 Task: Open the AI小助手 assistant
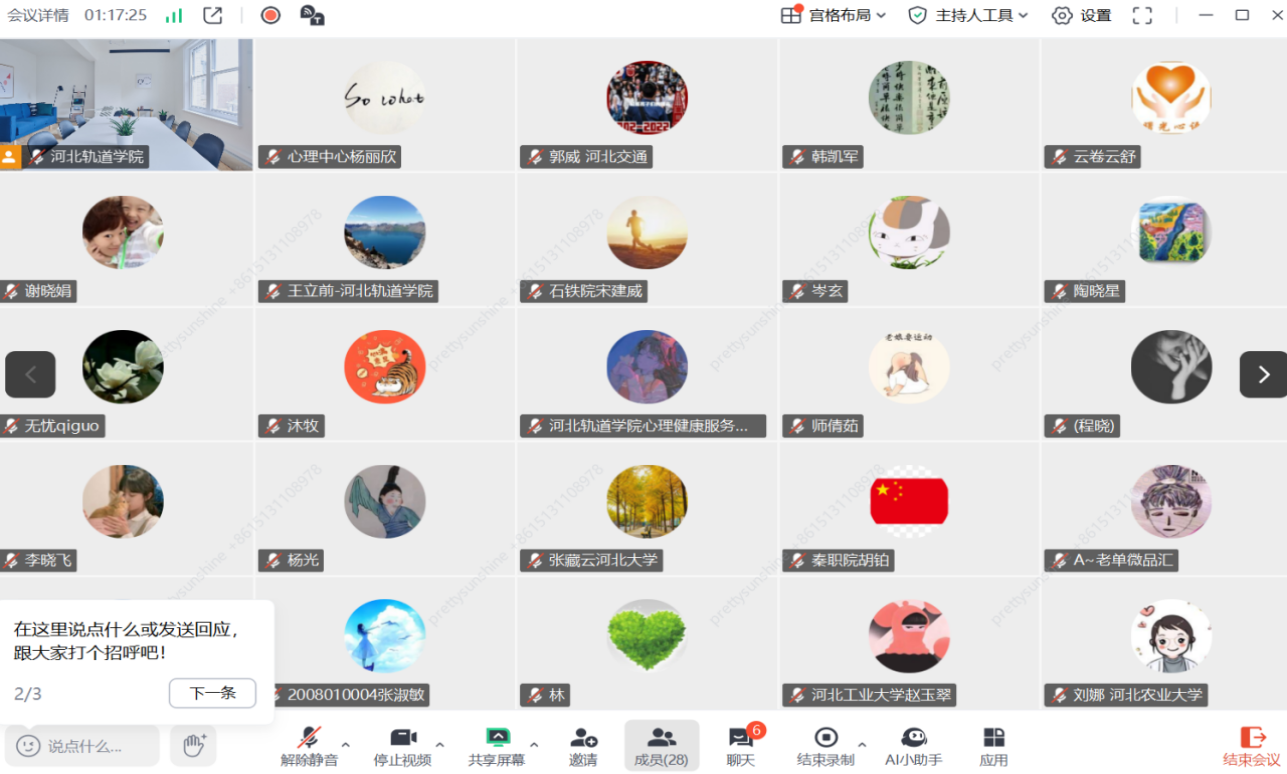914,746
